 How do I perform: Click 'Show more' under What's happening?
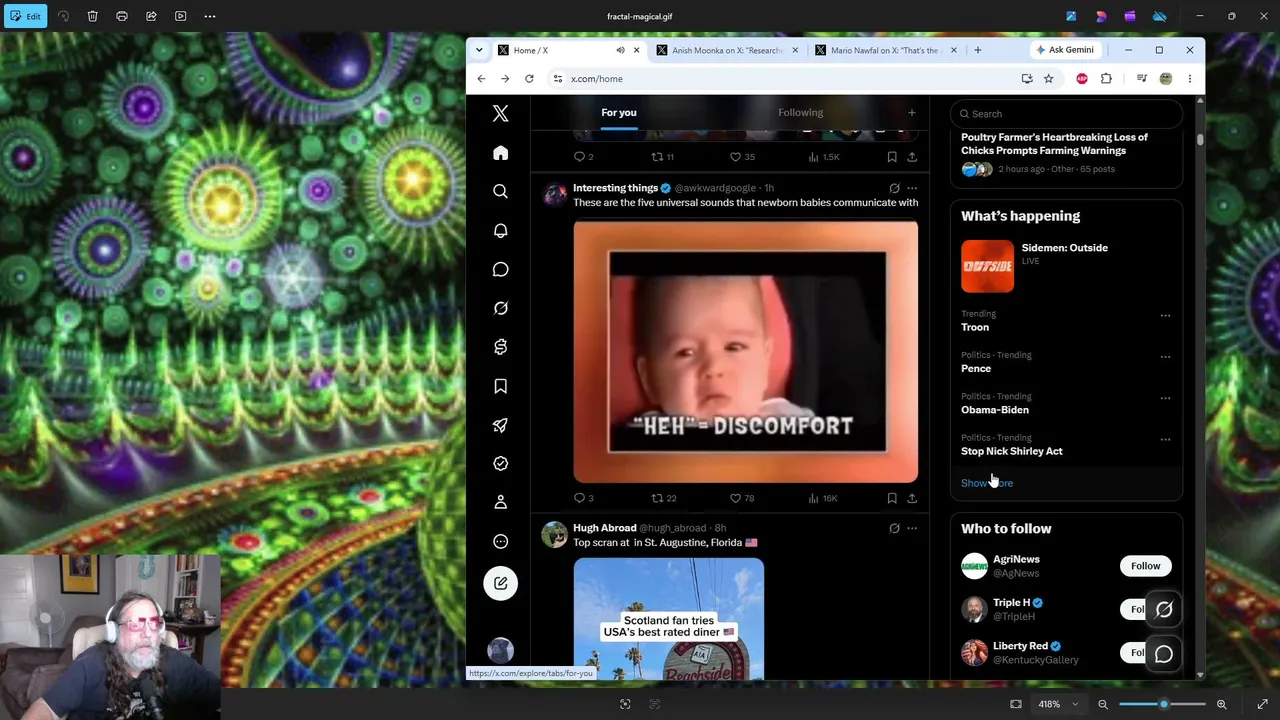987,483
